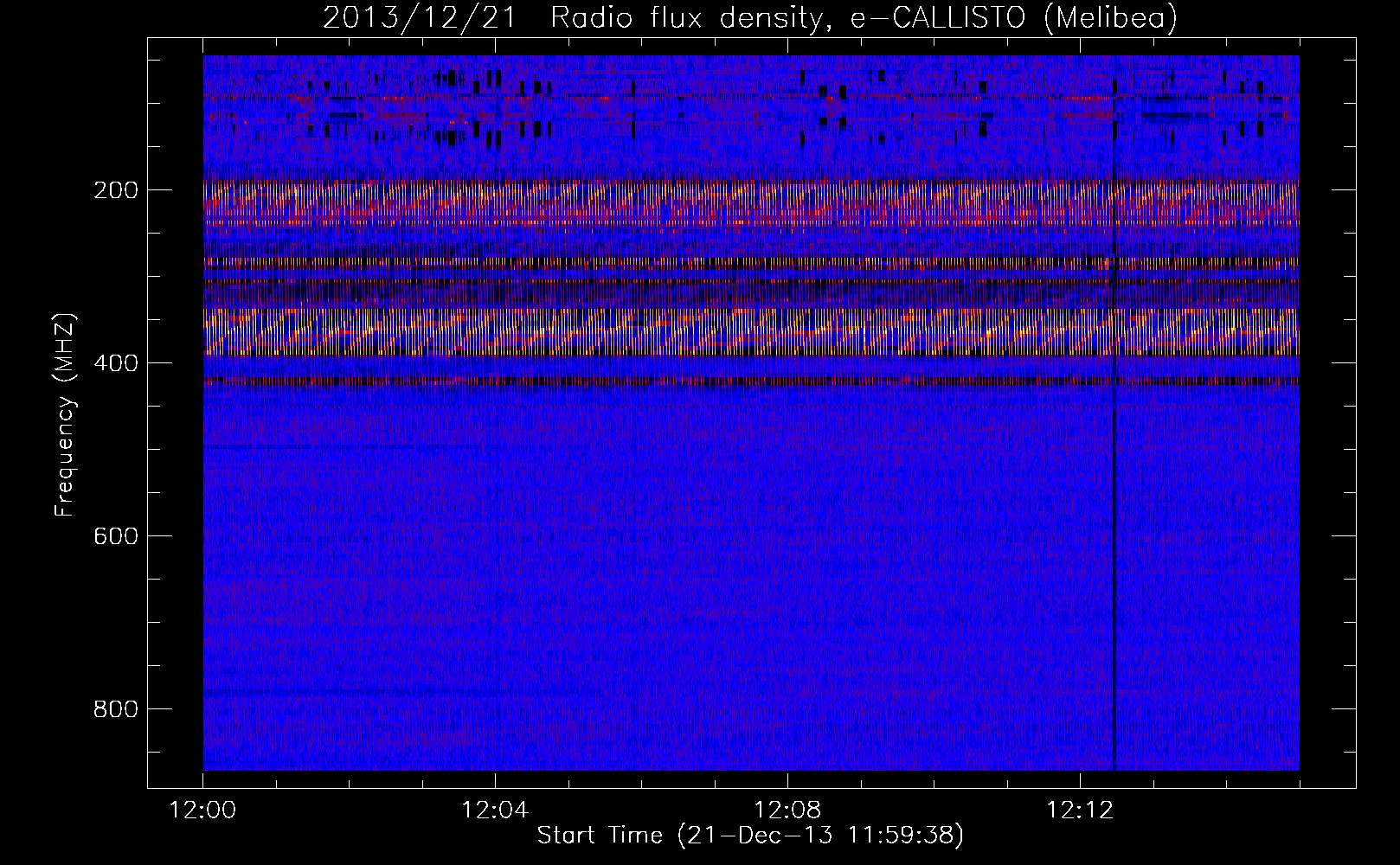Click the 12:04 time tick label
The image size is (1400, 865).
tap(495, 811)
